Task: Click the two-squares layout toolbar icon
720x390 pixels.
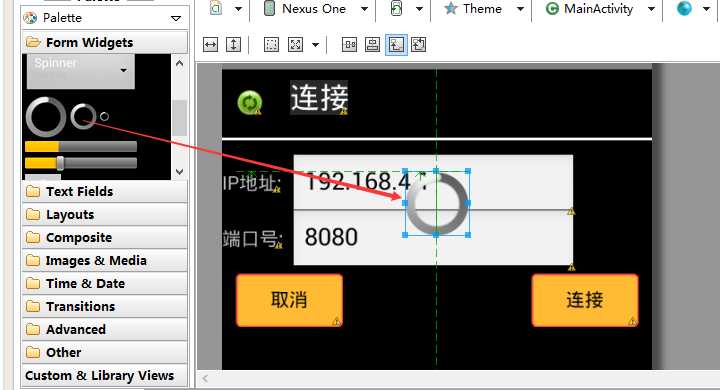Action: pyautogui.click(x=349, y=45)
